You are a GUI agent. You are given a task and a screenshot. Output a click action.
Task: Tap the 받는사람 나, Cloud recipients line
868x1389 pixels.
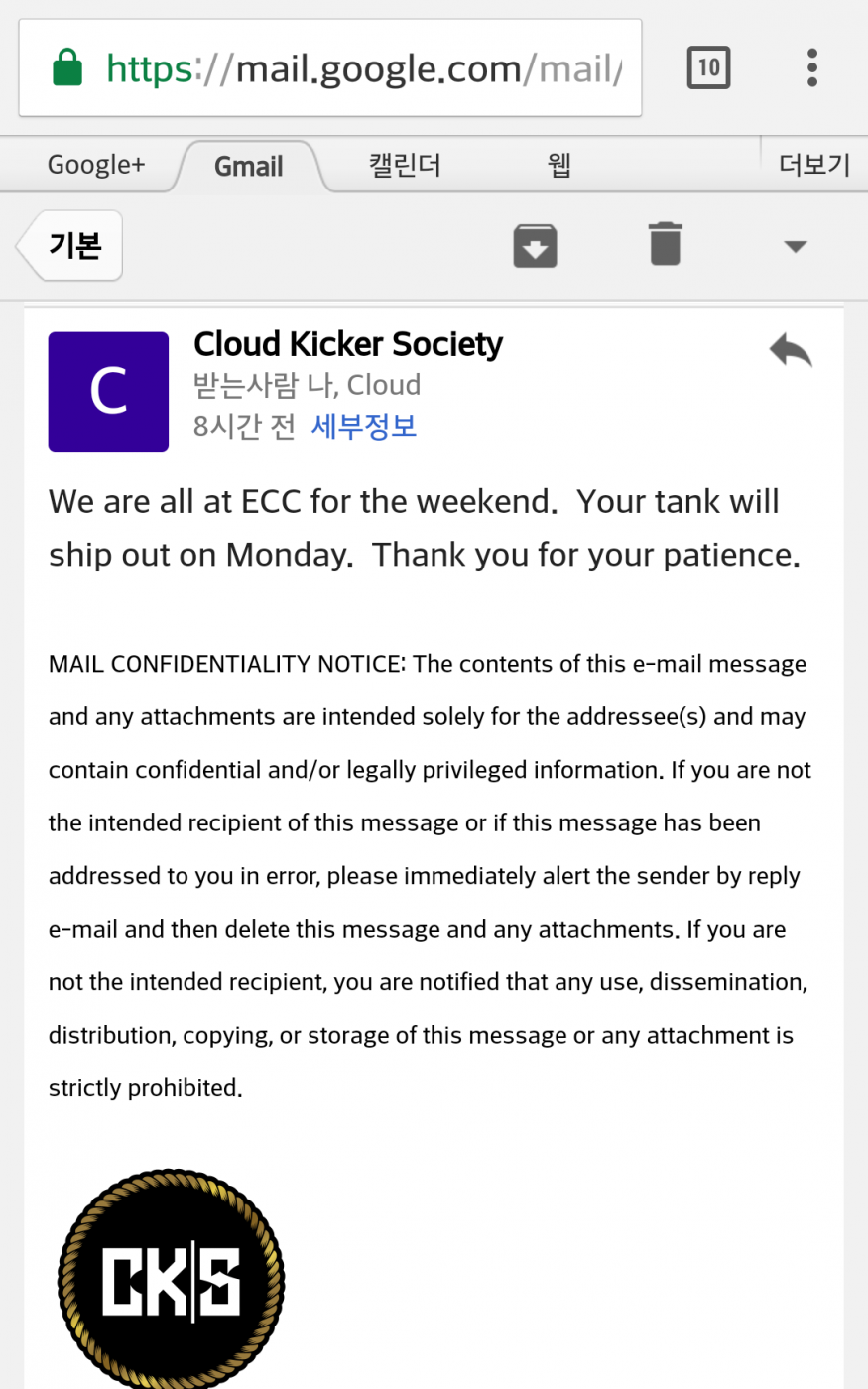click(307, 385)
